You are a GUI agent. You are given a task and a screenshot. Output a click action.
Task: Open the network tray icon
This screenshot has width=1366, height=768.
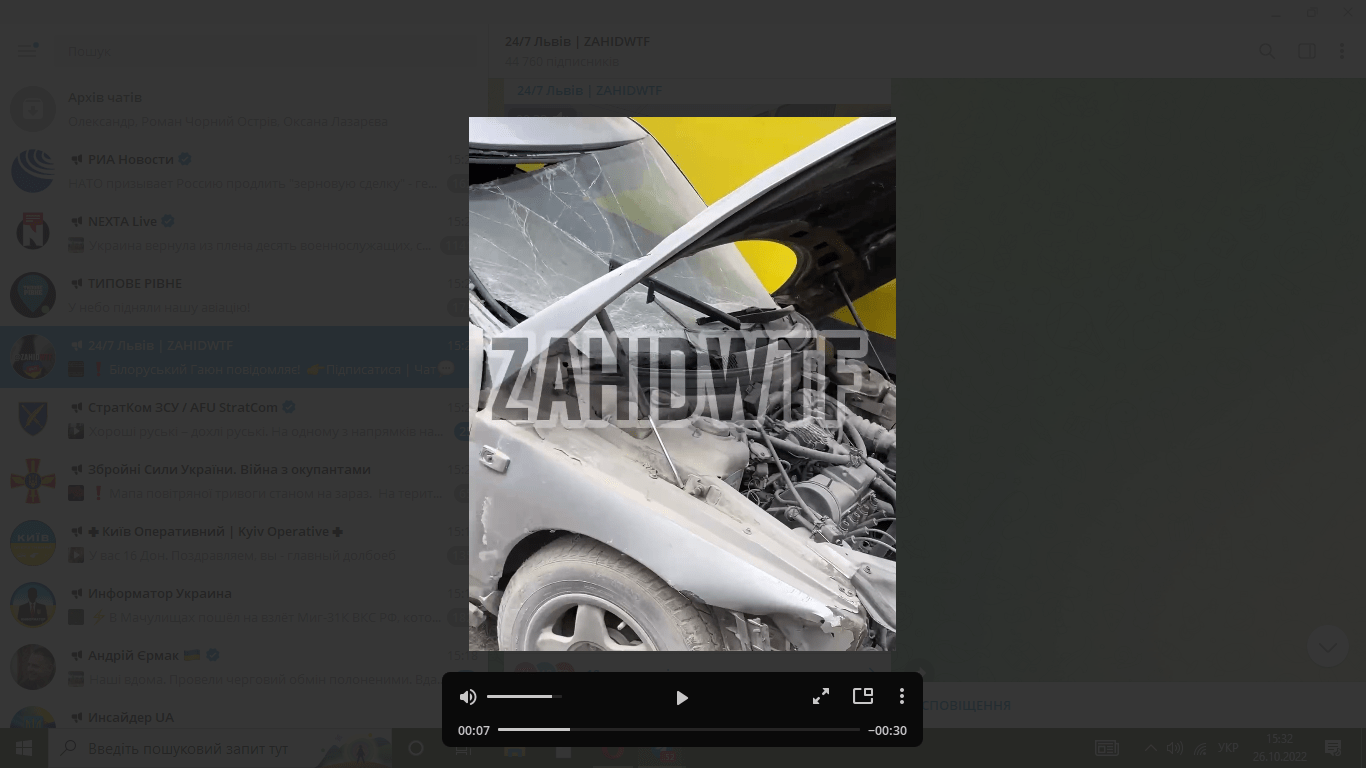(x=1200, y=748)
